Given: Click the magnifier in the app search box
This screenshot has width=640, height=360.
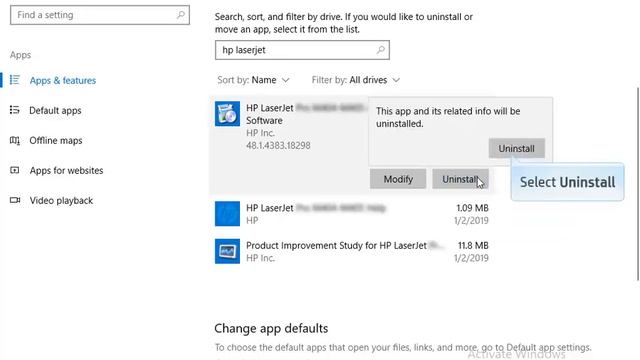Looking at the screenshot, I should [x=380, y=50].
